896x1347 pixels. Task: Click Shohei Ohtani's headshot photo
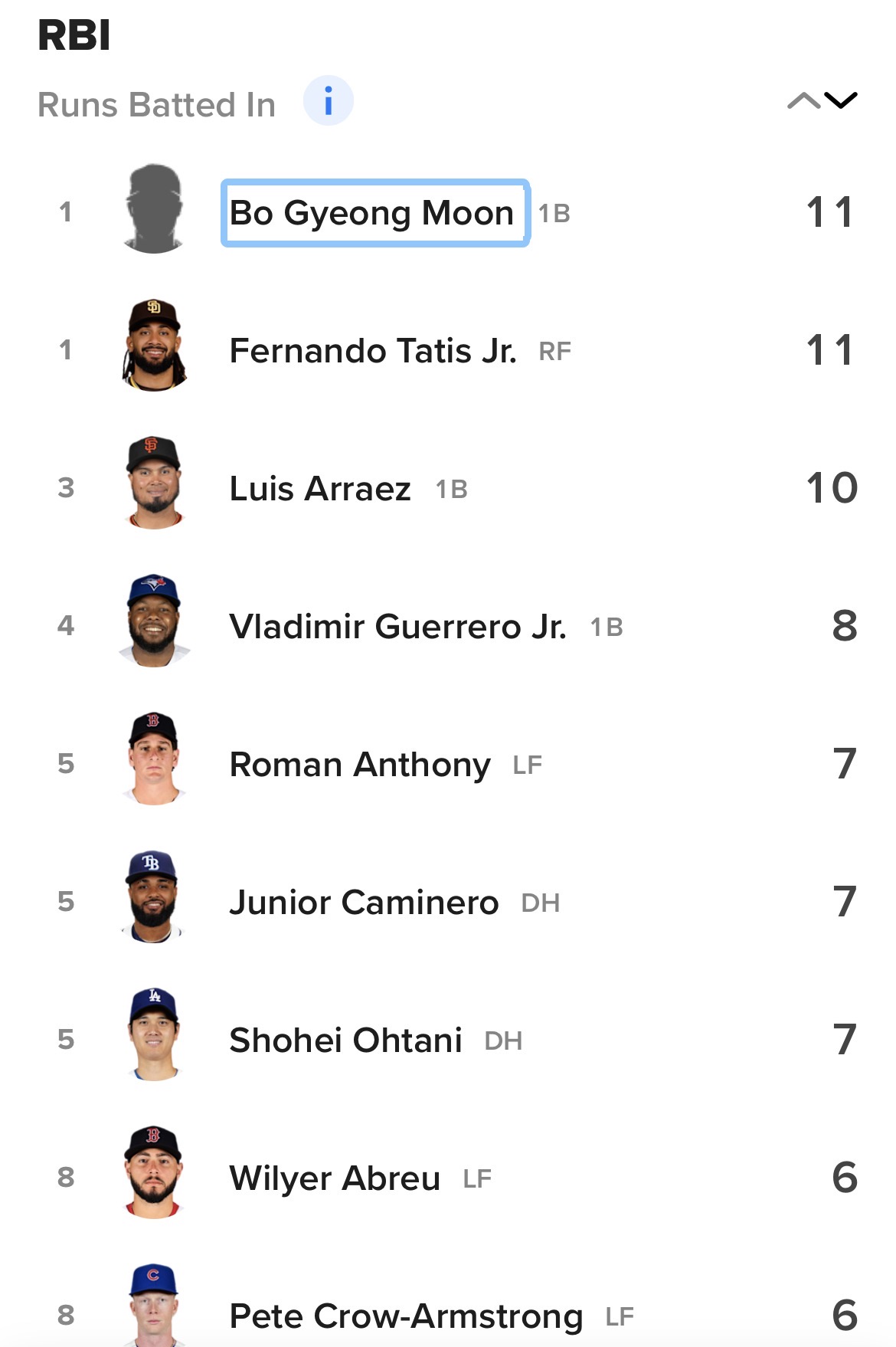tap(154, 1035)
